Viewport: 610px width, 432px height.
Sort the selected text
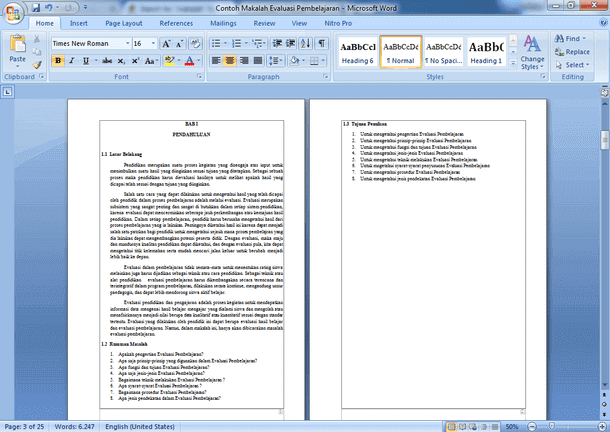coord(306,43)
